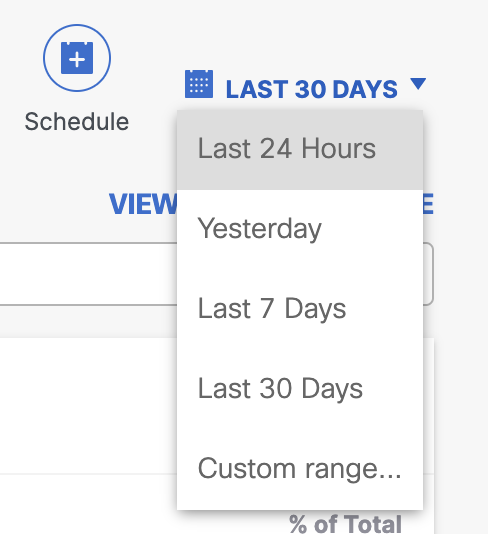Pick the Last 7 Days option
The image size is (488, 534).
300,309
